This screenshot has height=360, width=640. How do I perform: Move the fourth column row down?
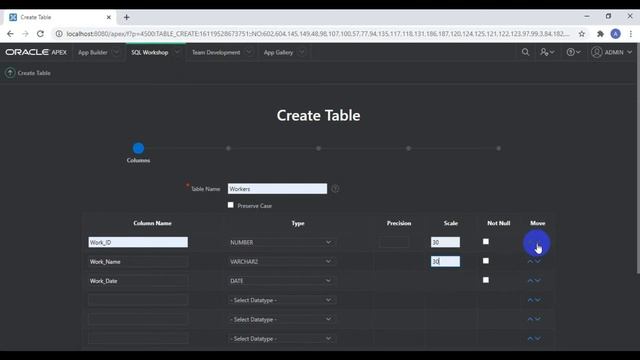(x=538, y=300)
